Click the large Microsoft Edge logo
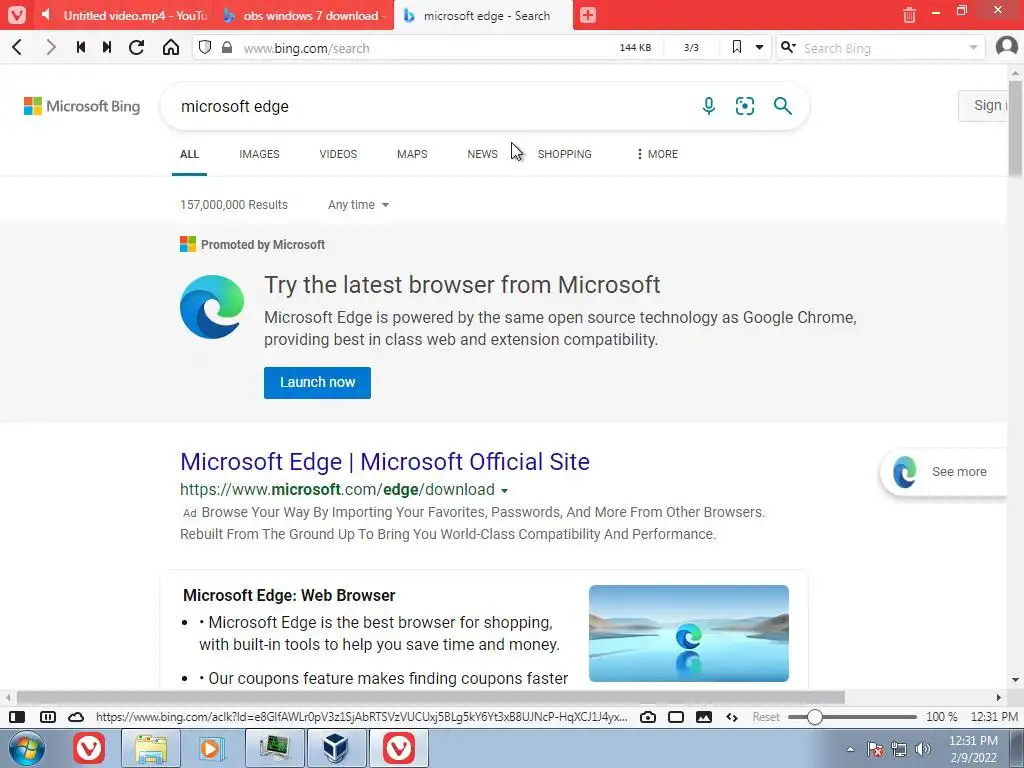This screenshot has width=1024, height=768. [x=212, y=306]
